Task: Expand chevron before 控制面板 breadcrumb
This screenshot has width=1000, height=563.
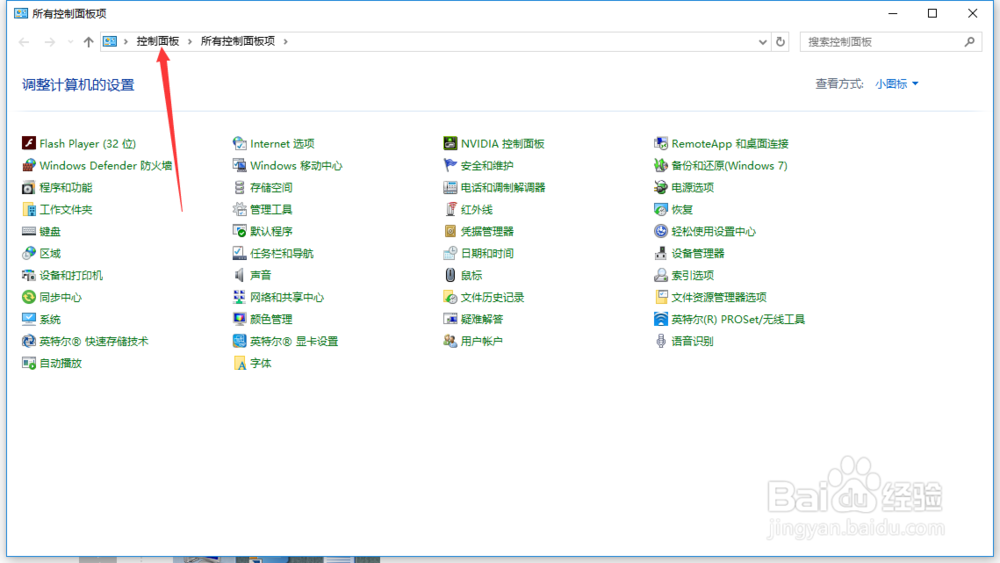Action: tap(126, 41)
